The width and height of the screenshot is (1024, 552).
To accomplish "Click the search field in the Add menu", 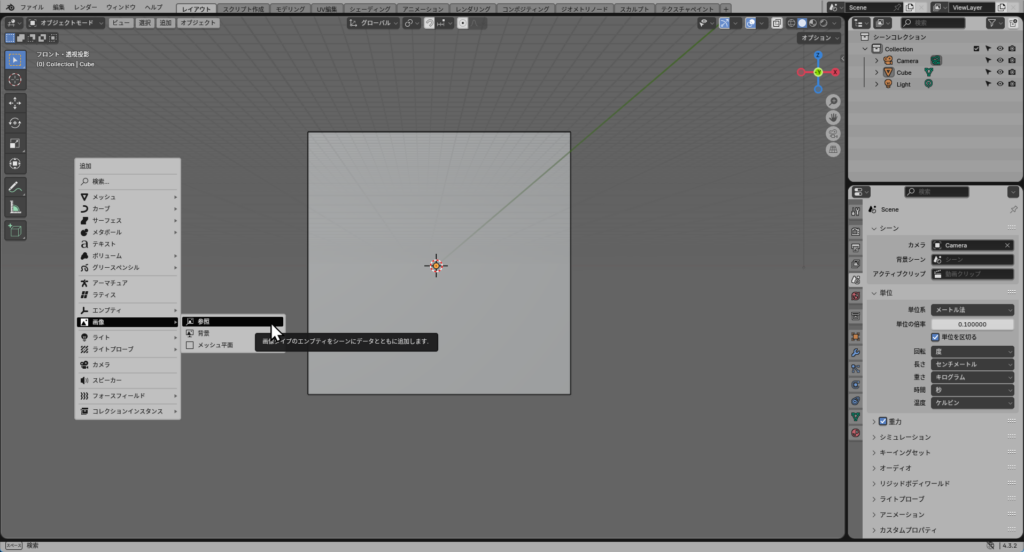I will (128, 181).
